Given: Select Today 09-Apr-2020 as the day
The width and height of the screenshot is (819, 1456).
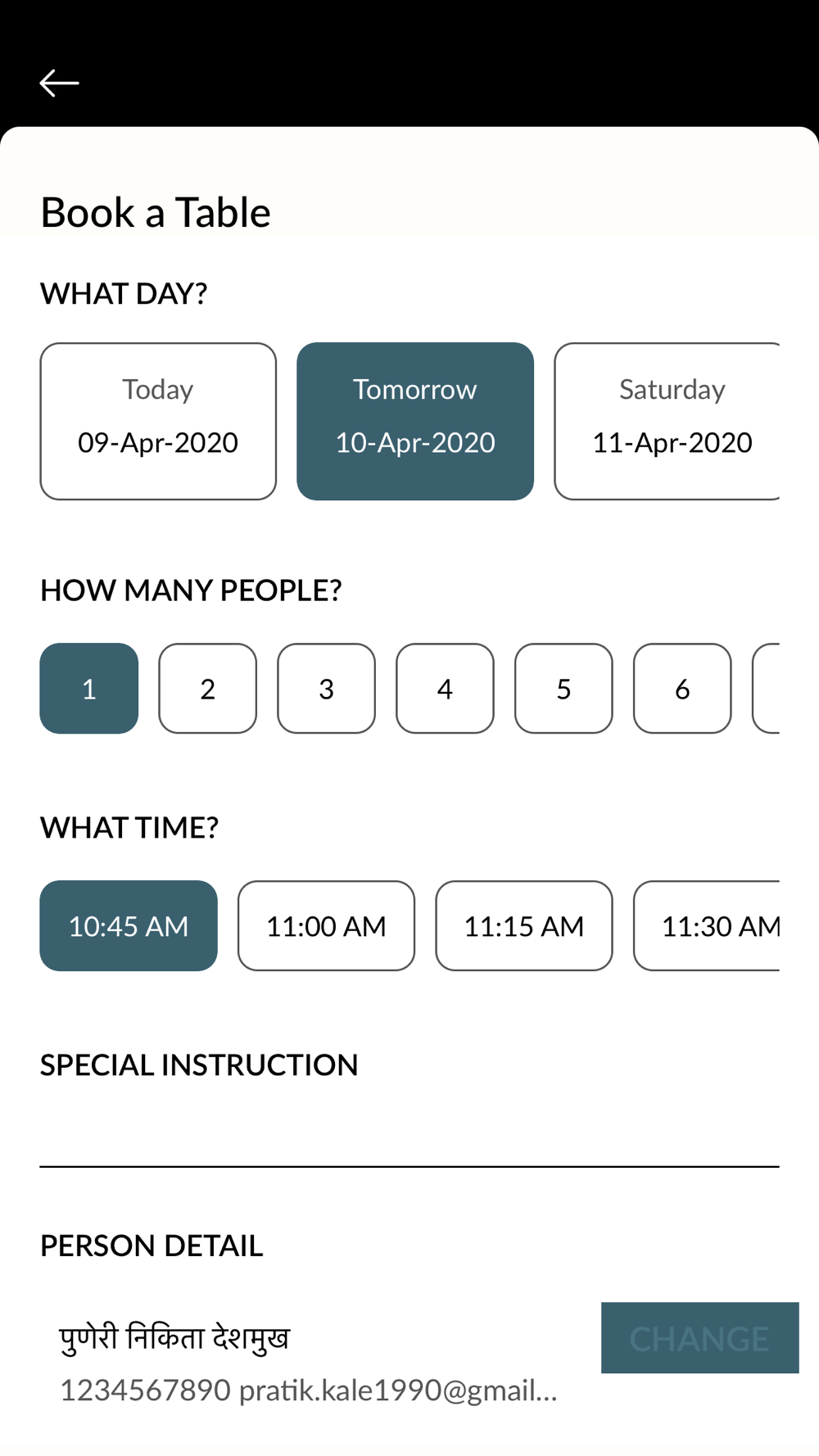Looking at the screenshot, I should 158,421.
